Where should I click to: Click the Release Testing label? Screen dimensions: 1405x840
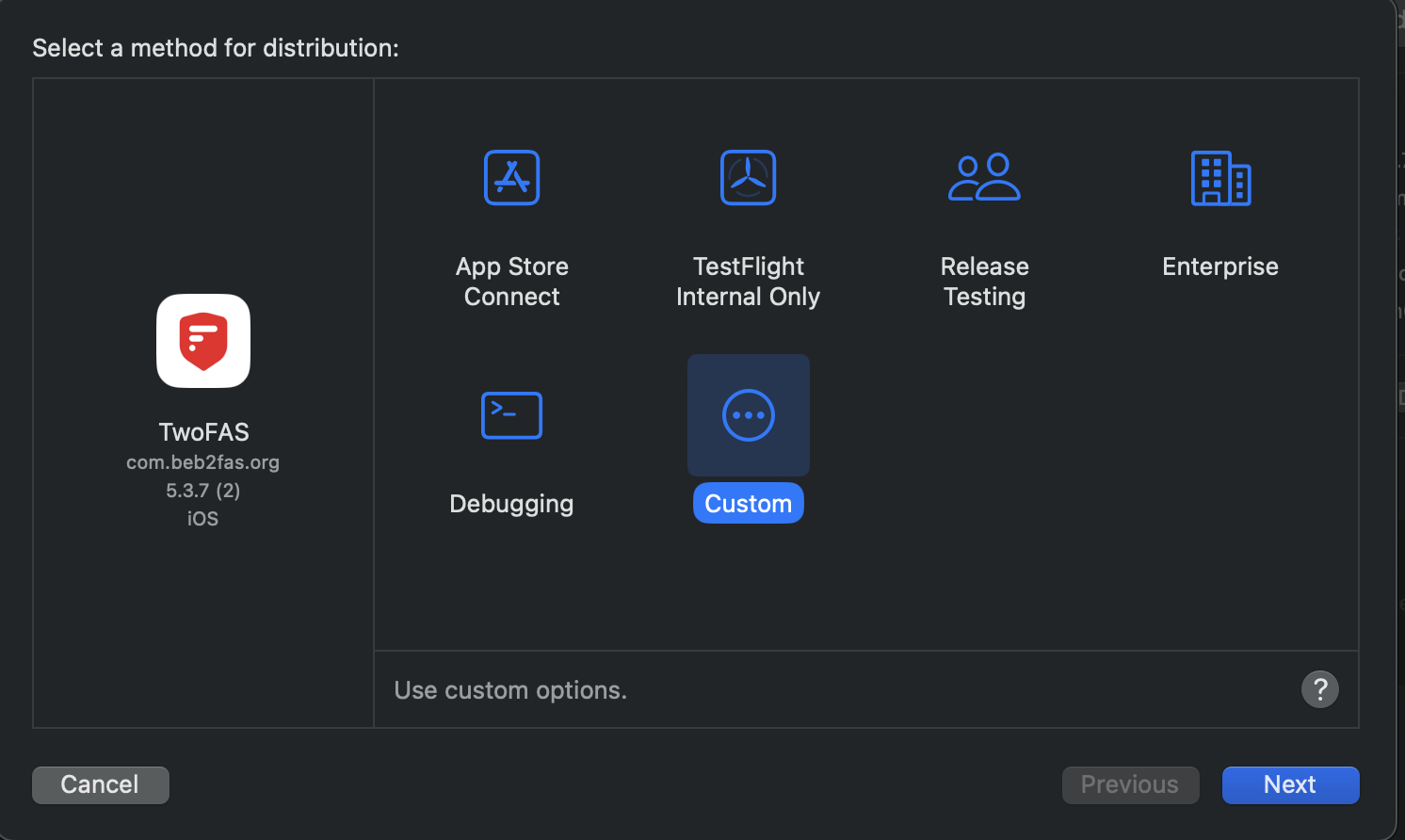tap(985, 282)
